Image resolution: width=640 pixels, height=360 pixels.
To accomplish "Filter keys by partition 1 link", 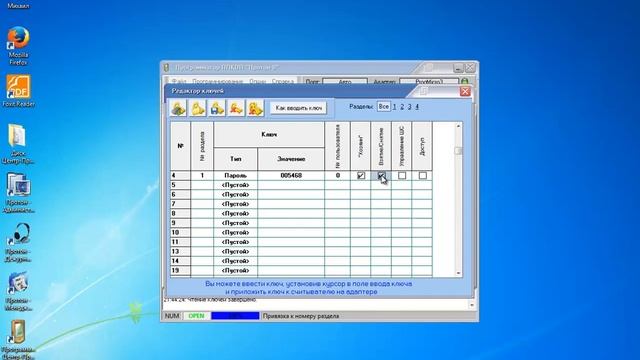I will (x=394, y=107).
